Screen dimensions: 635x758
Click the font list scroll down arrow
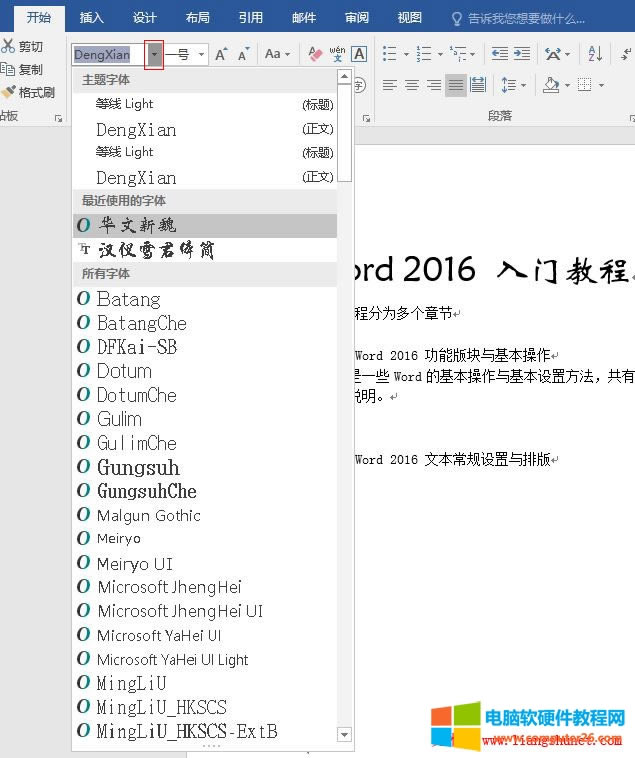345,734
